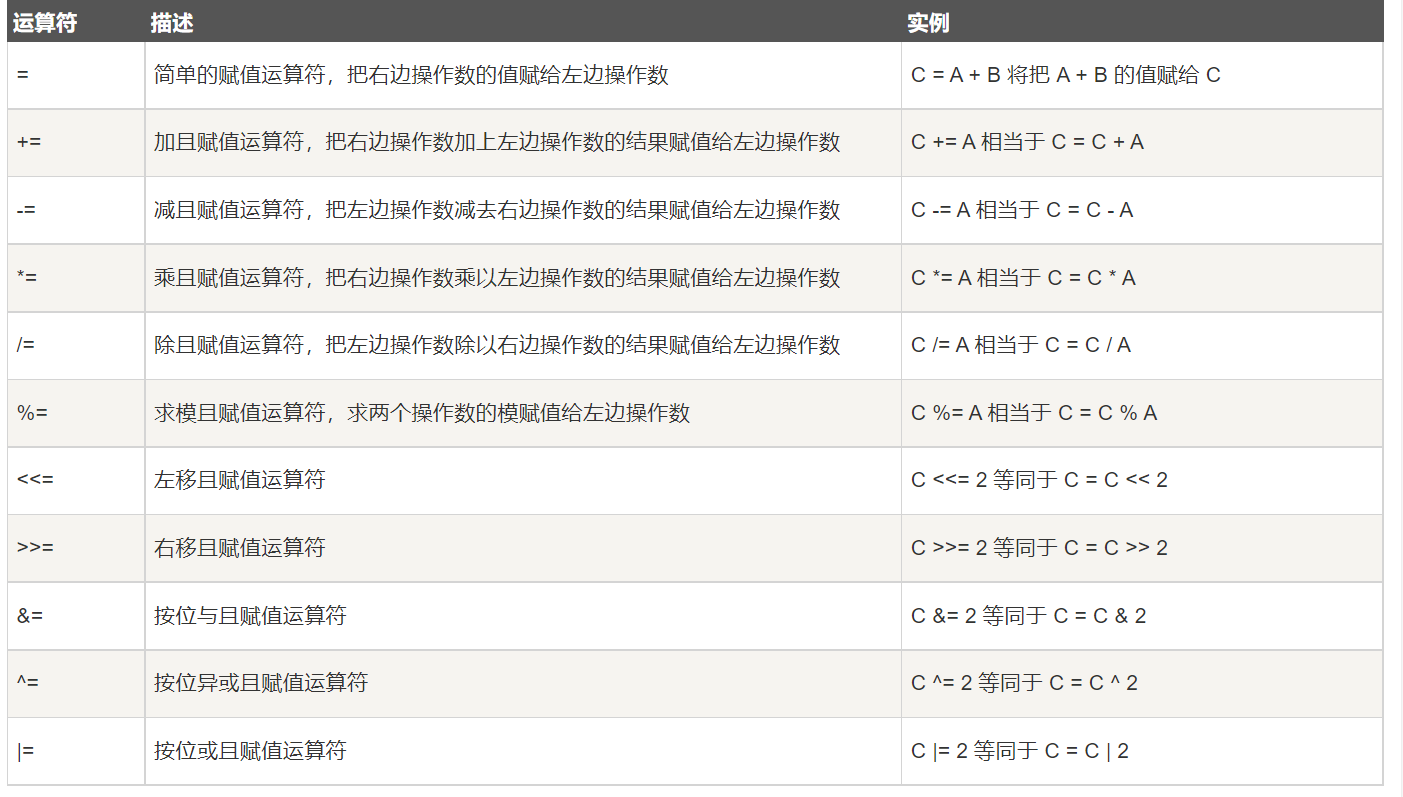Click the <<= operator symbol
This screenshot has width=1403, height=797.
coord(35,480)
